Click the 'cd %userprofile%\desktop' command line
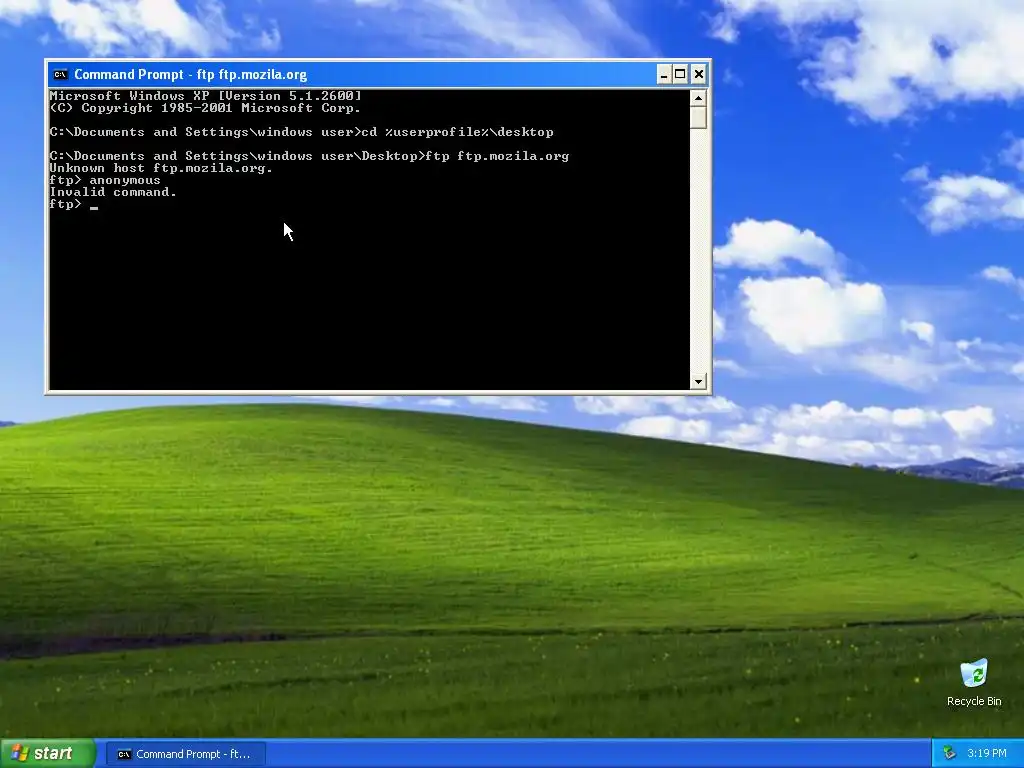Screen dimensions: 1024x768 (301, 132)
